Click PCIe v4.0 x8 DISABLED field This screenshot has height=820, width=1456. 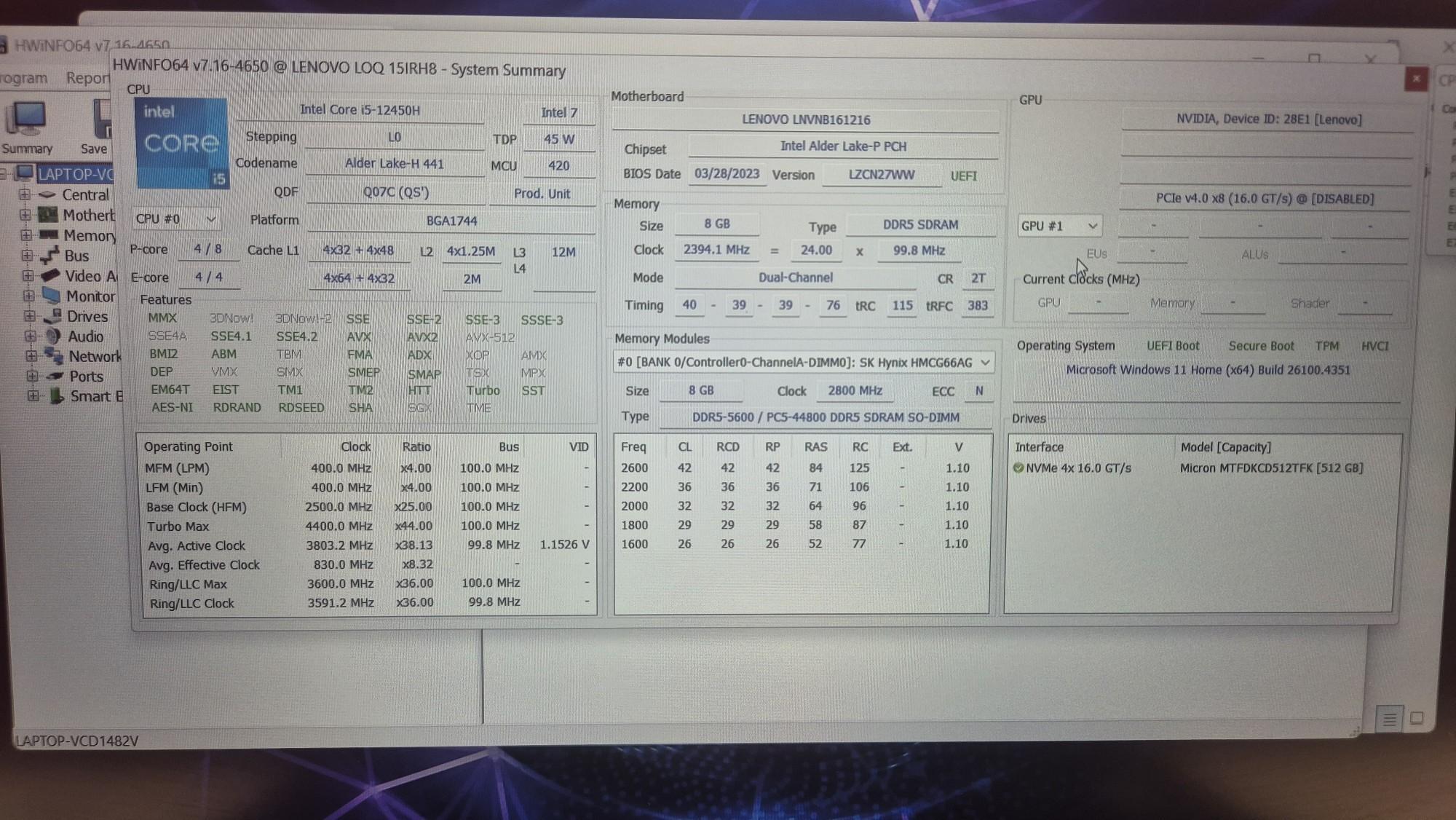tap(1265, 198)
